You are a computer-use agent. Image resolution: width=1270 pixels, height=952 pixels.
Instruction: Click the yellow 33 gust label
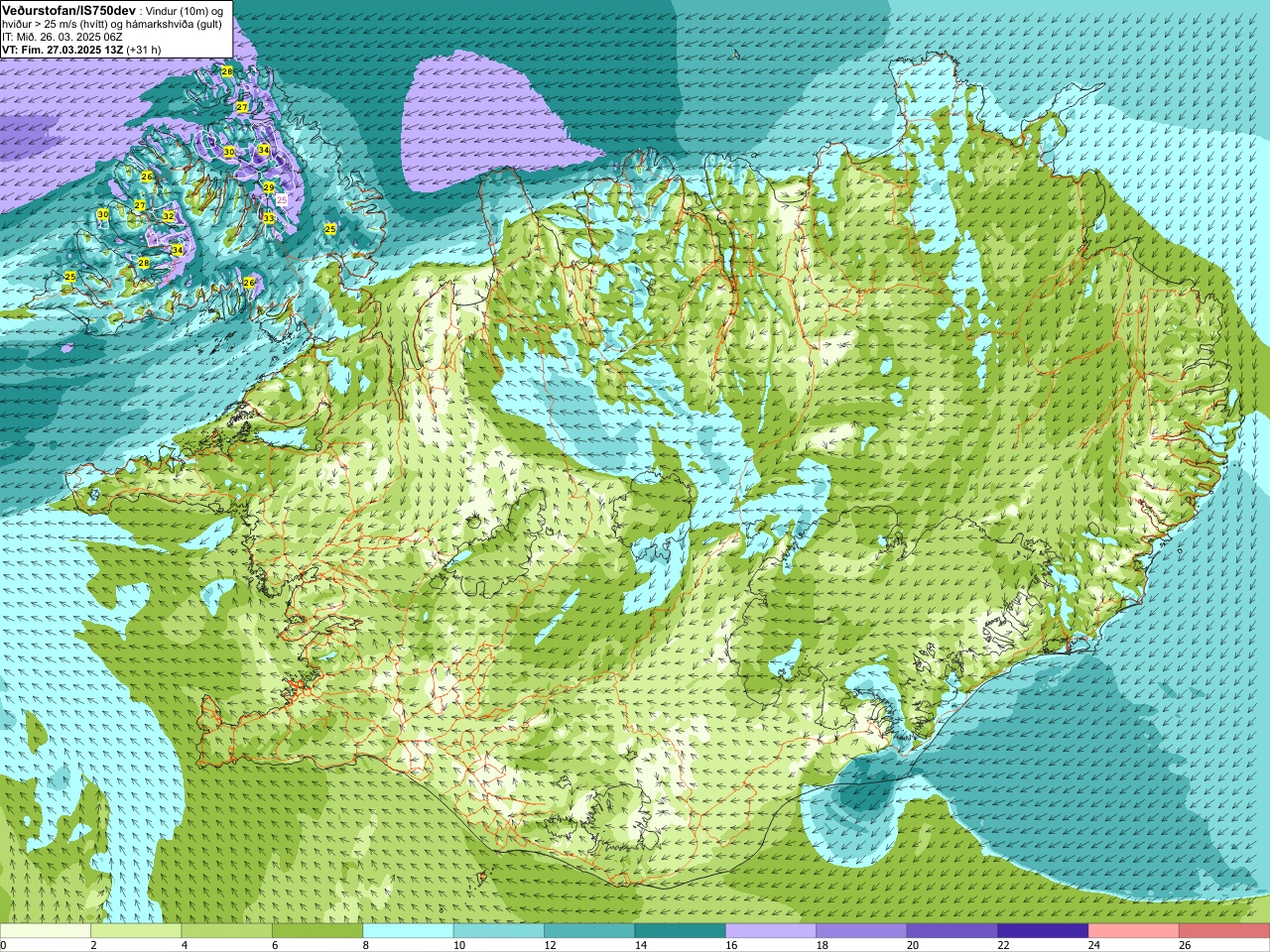269,218
